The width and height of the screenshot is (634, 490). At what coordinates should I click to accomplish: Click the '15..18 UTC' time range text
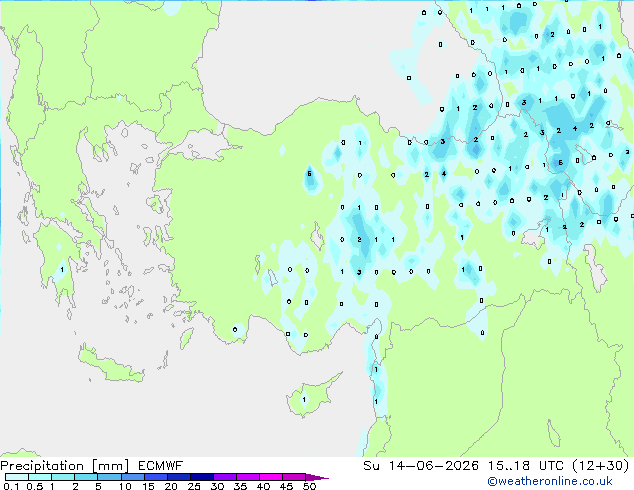point(526,466)
